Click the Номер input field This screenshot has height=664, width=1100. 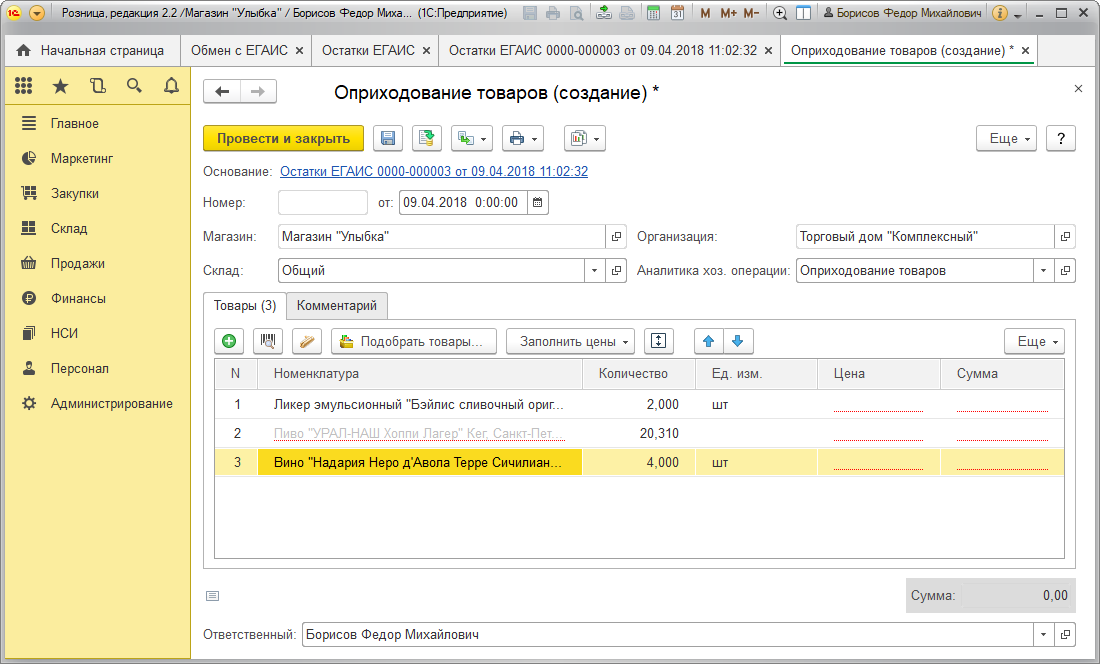(323, 203)
